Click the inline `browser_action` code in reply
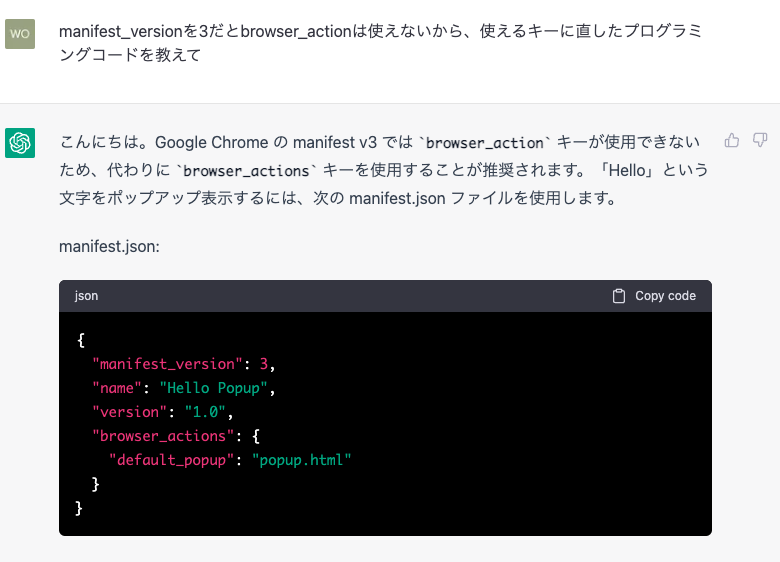Screen dimensions: 780x562 coord(485,143)
